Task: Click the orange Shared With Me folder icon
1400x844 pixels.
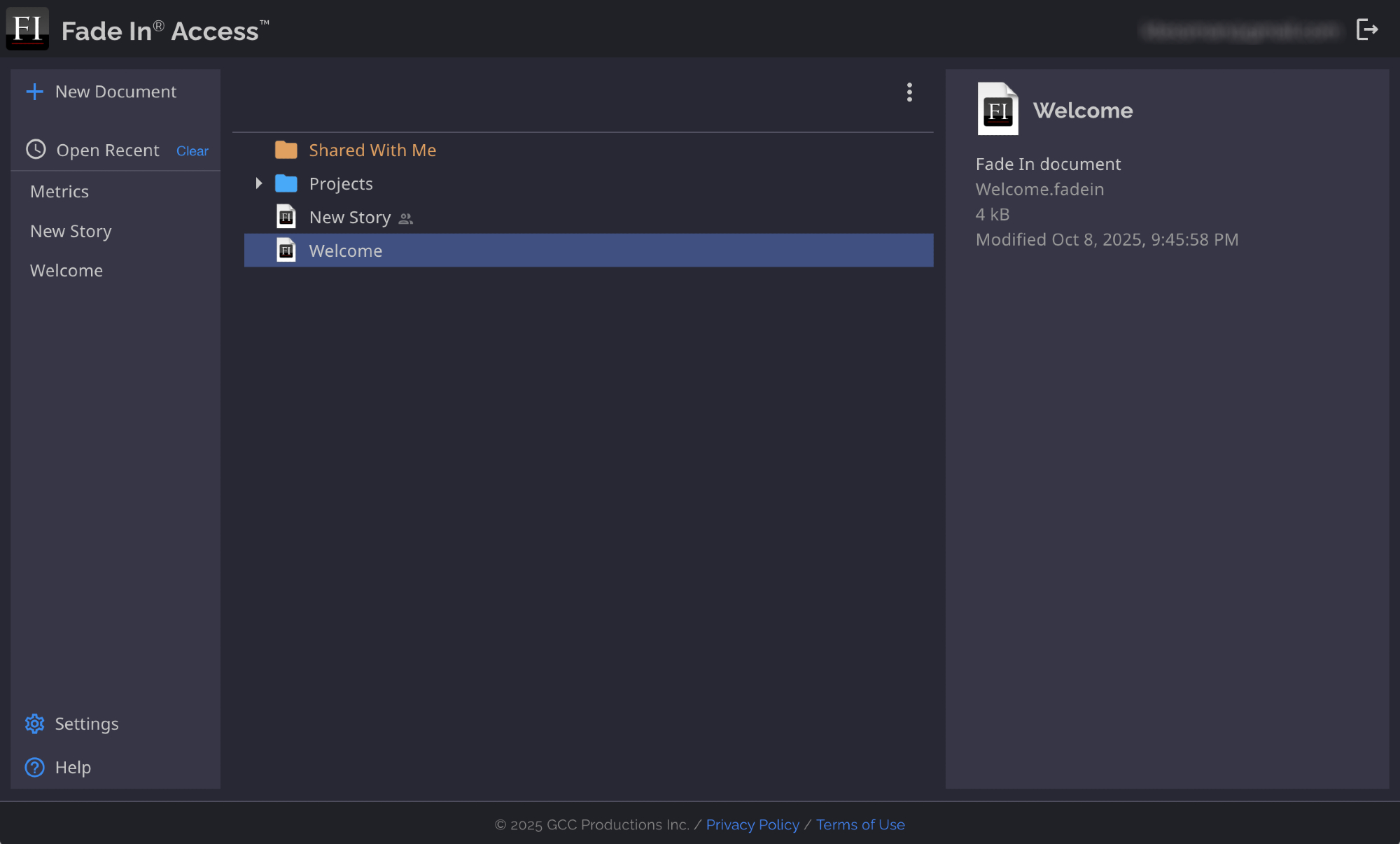Action: click(x=286, y=150)
